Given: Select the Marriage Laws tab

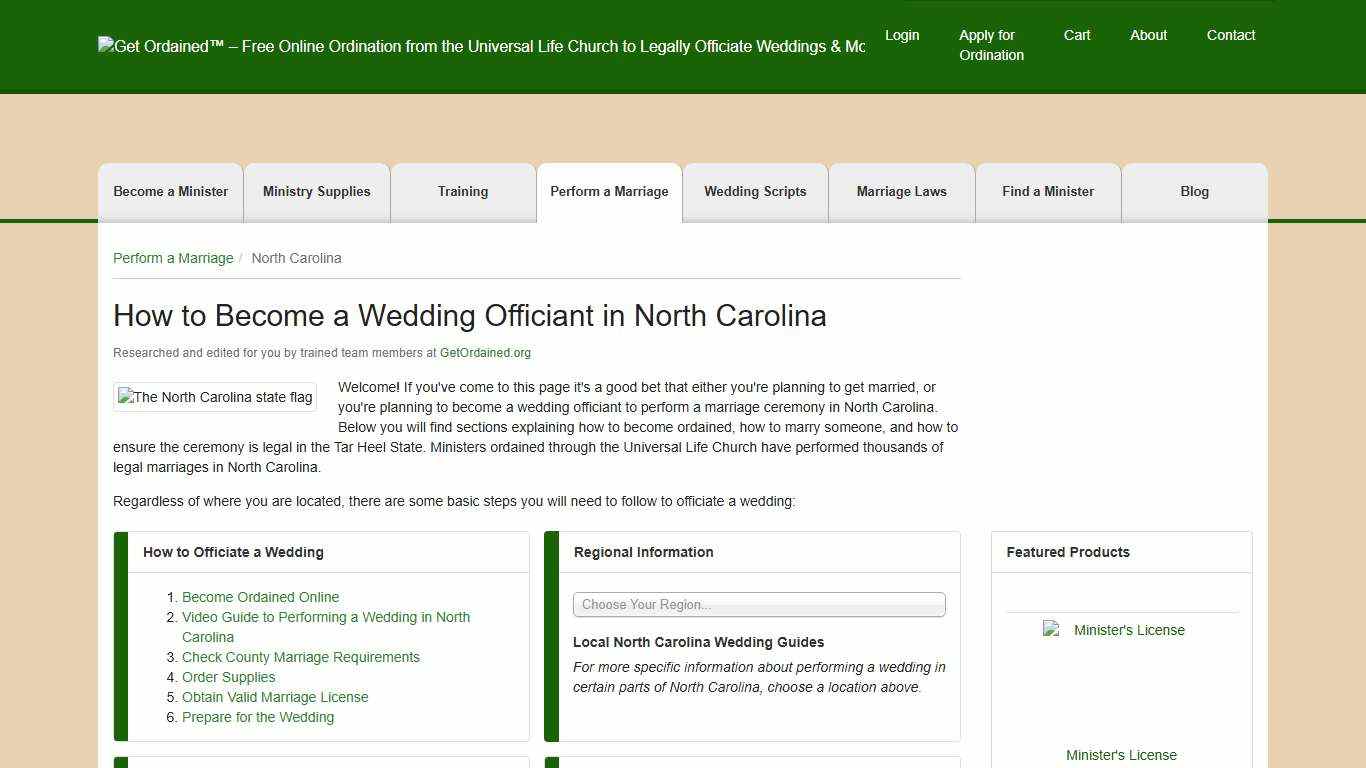Looking at the screenshot, I should click(901, 191).
